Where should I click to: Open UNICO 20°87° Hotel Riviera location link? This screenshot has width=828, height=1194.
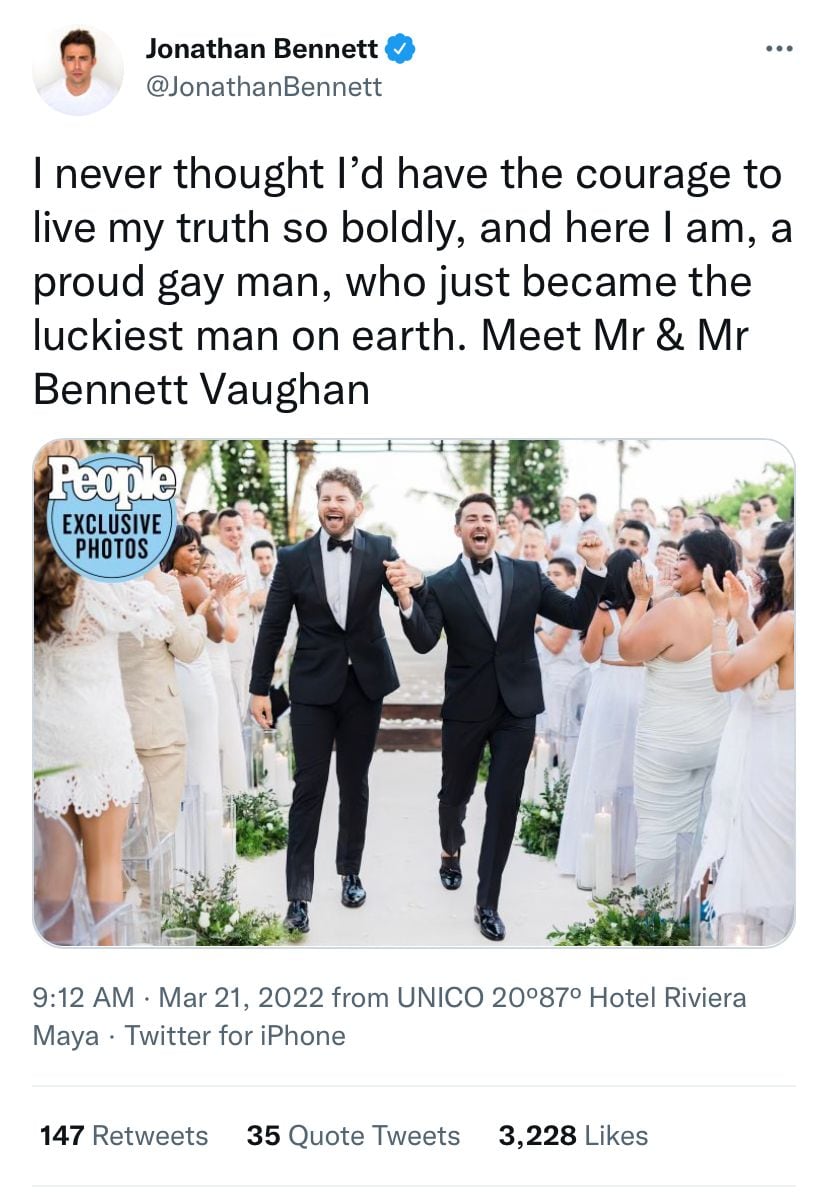pos(570,998)
